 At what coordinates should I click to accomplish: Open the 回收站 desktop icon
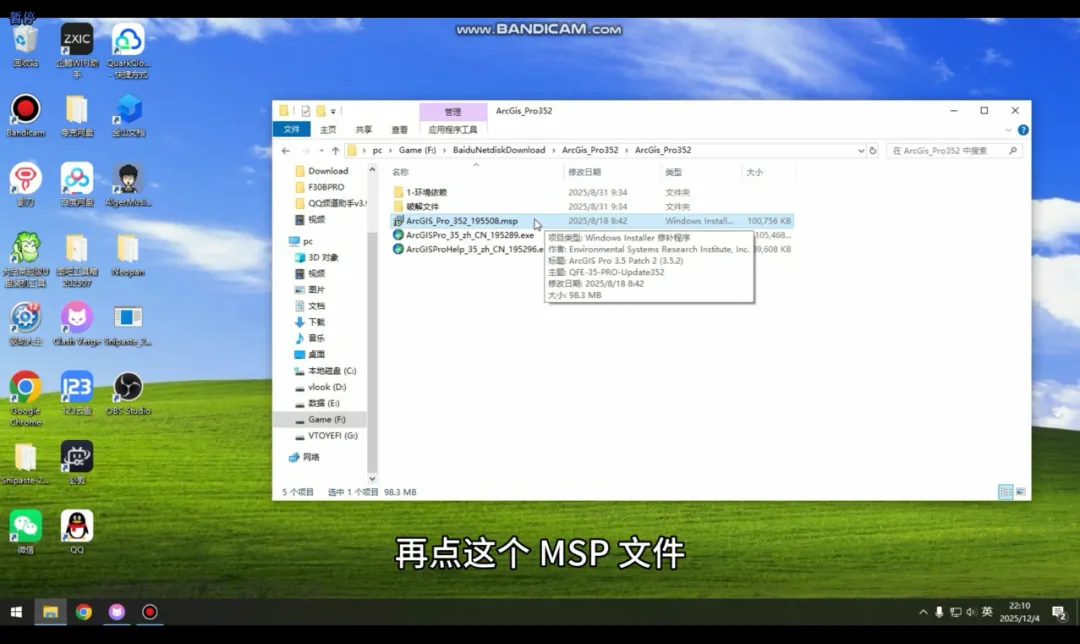(25, 47)
